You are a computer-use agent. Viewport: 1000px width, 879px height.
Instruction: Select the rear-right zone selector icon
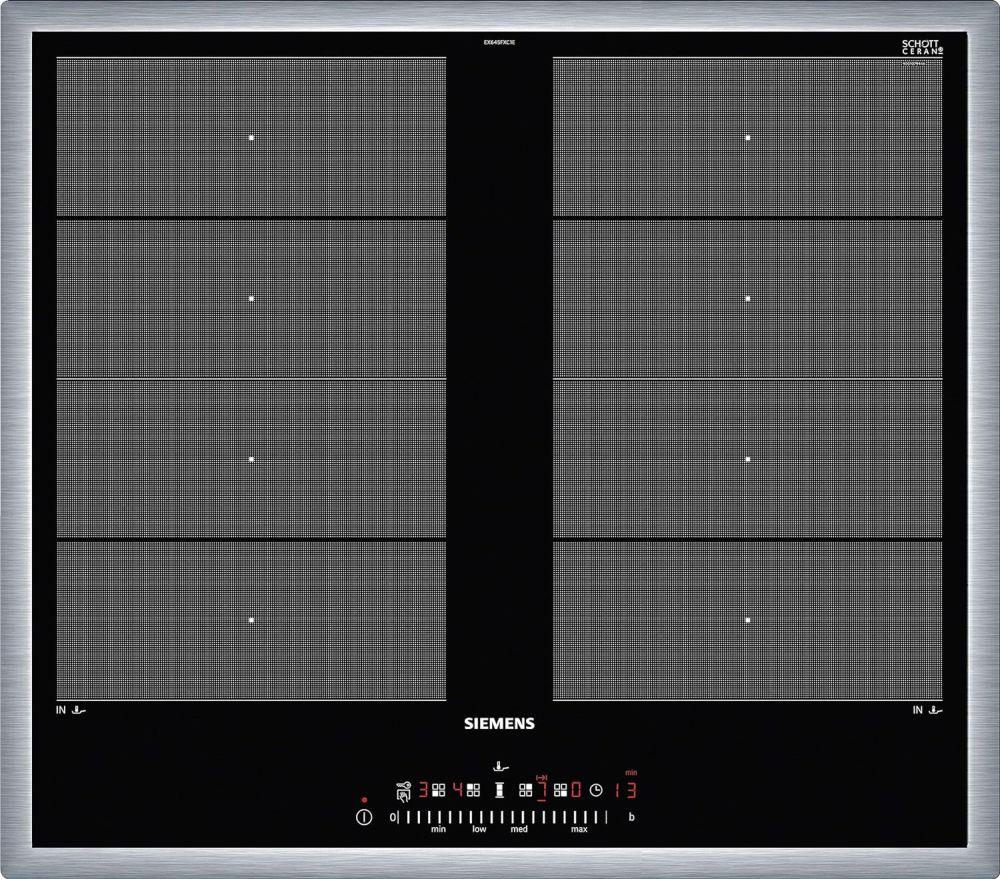coord(526,790)
